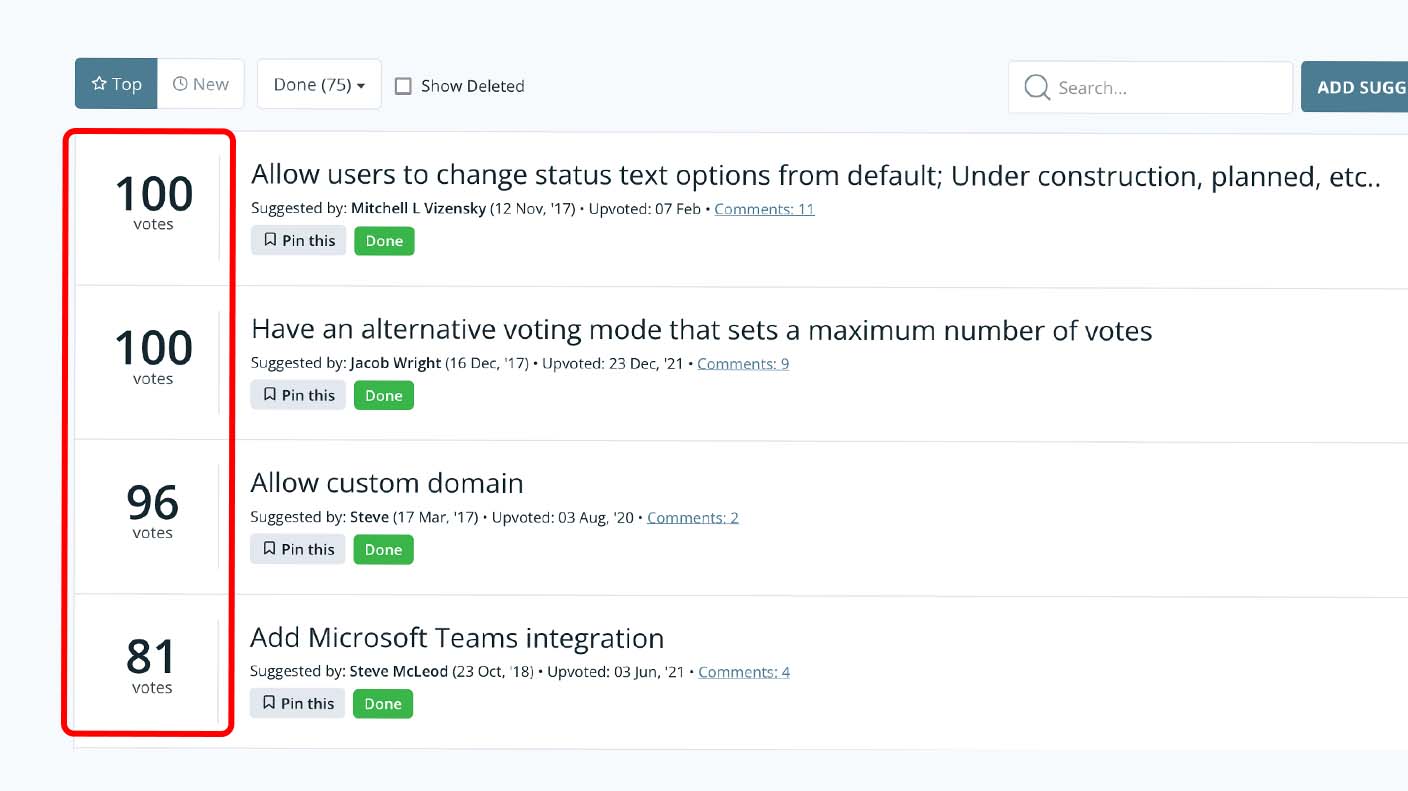
Task: Click the clock icon on New tab
Action: 180,84
